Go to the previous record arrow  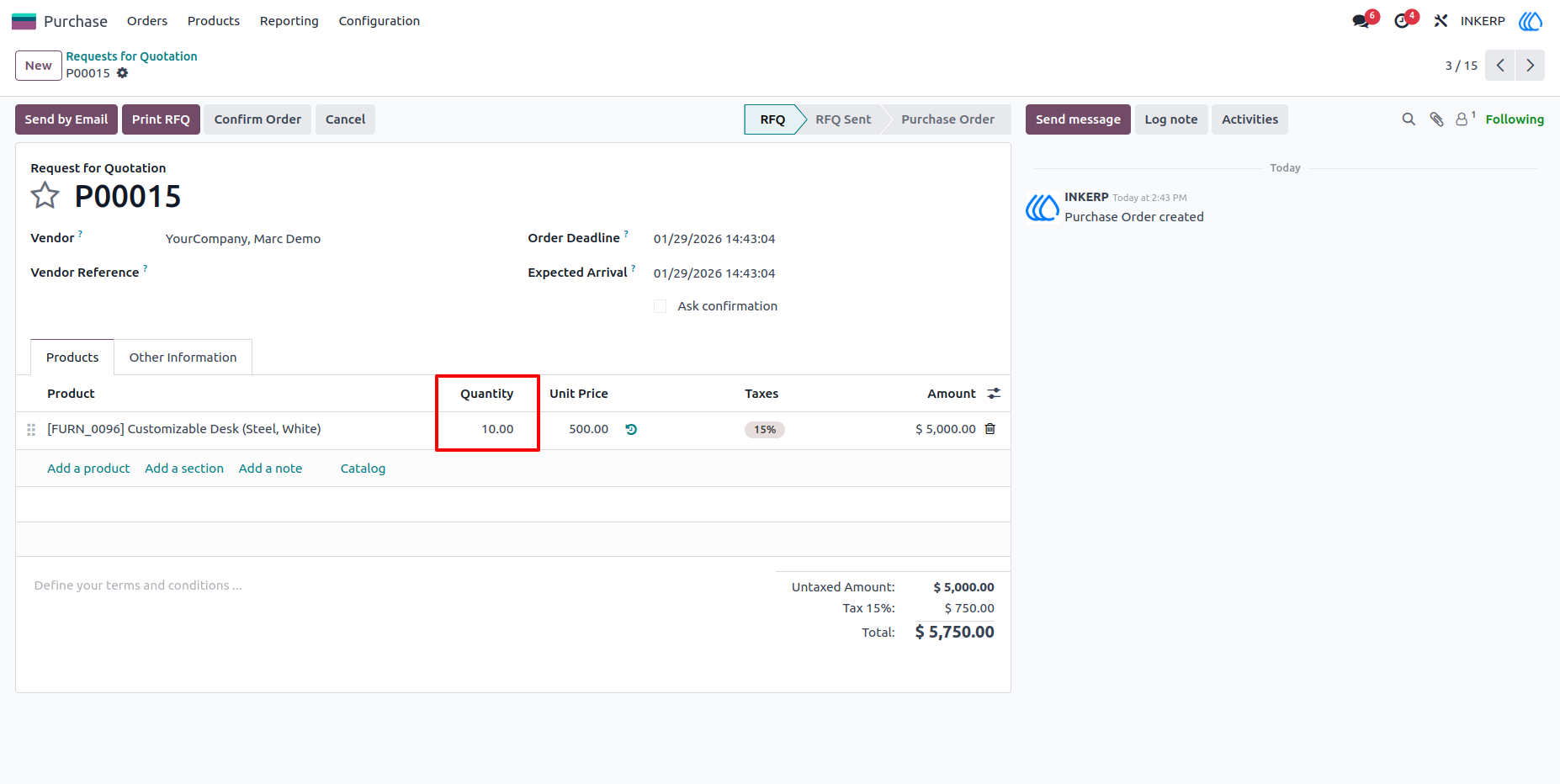pos(1500,66)
